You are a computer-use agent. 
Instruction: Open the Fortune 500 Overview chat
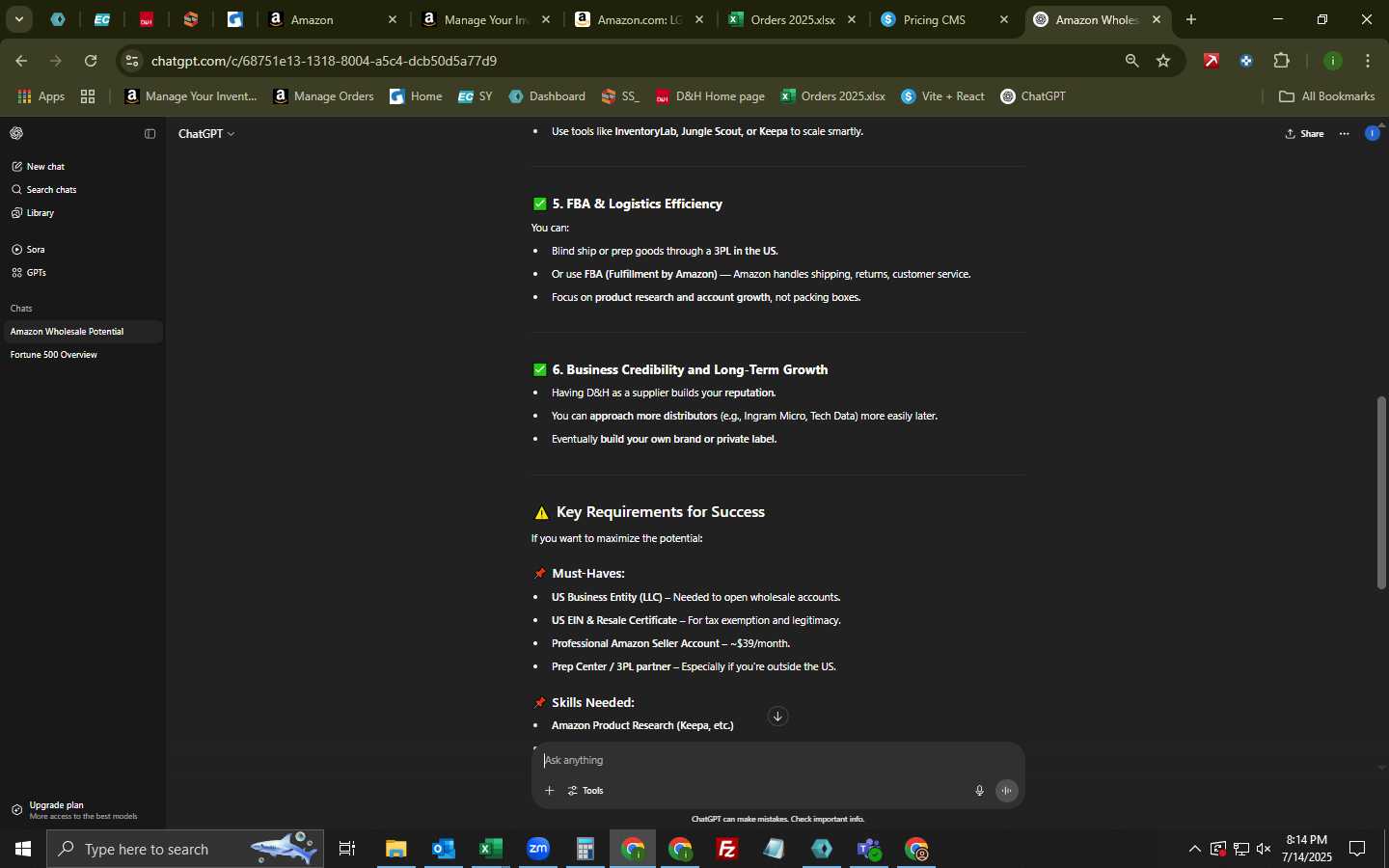[x=82, y=355]
